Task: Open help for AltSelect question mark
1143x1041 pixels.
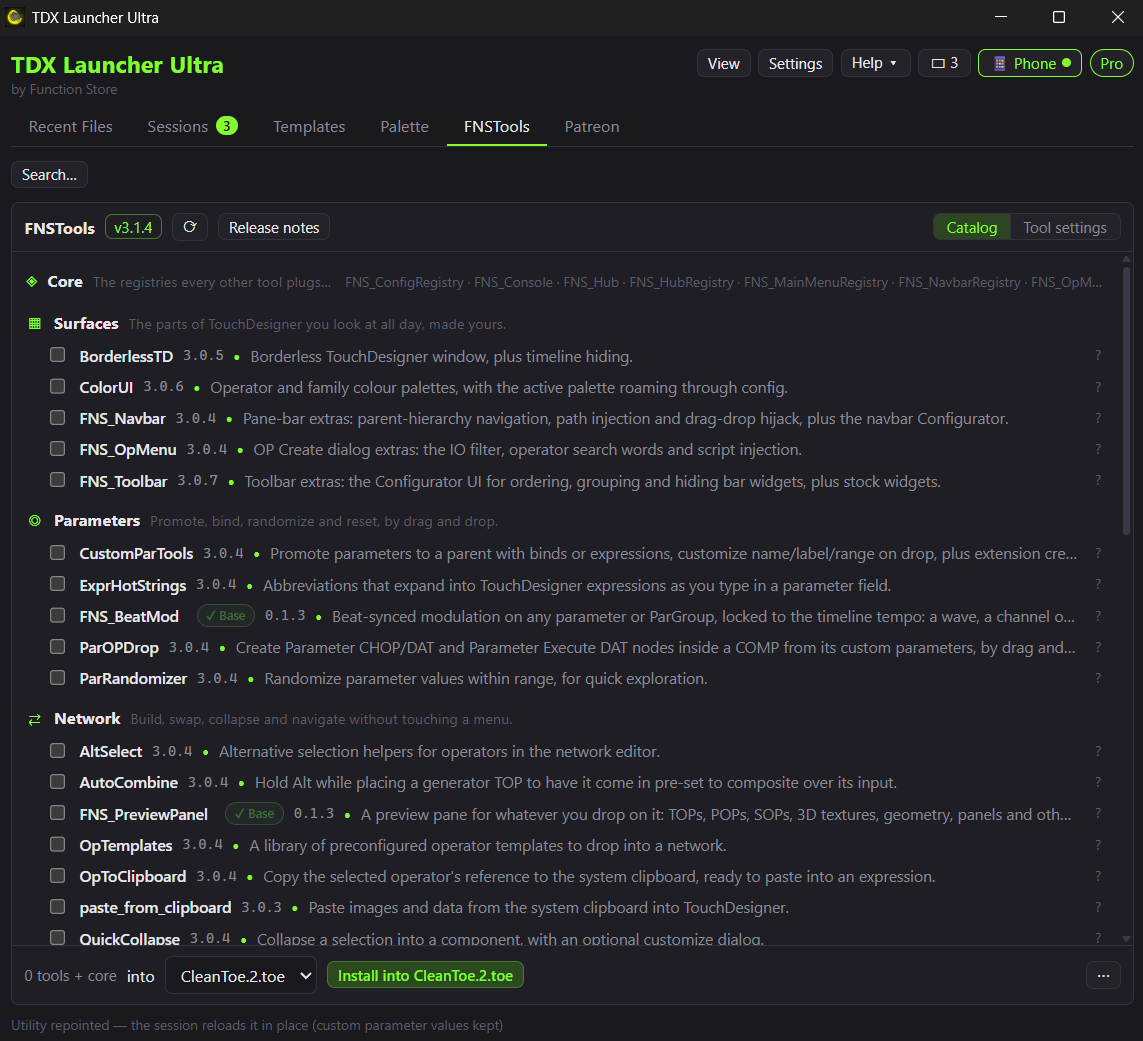Action: coord(1098,751)
